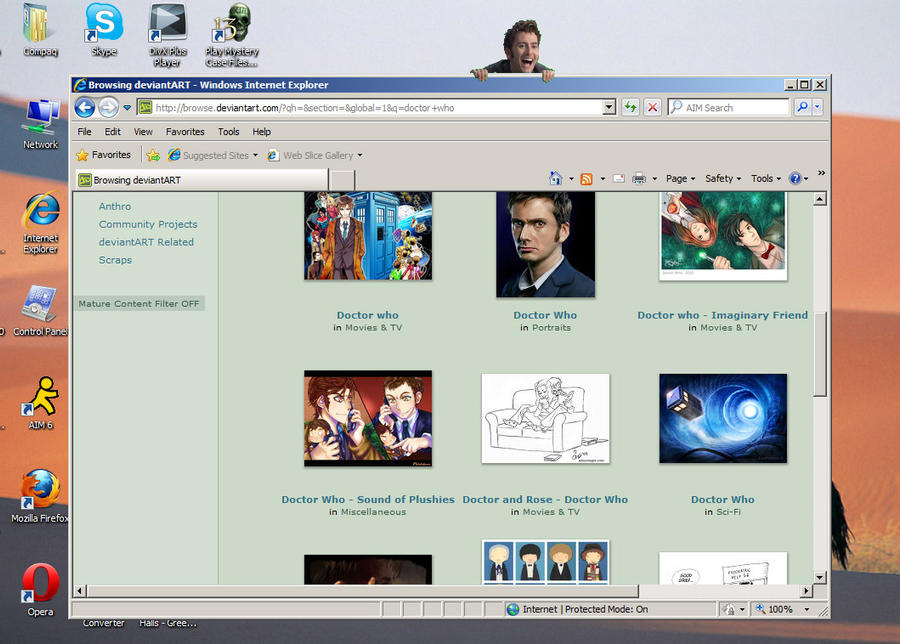Image resolution: width=900 pixels, height=644 pixels.
Task: Open Web Slice Gallery dropdown
Action: [315, 155]
